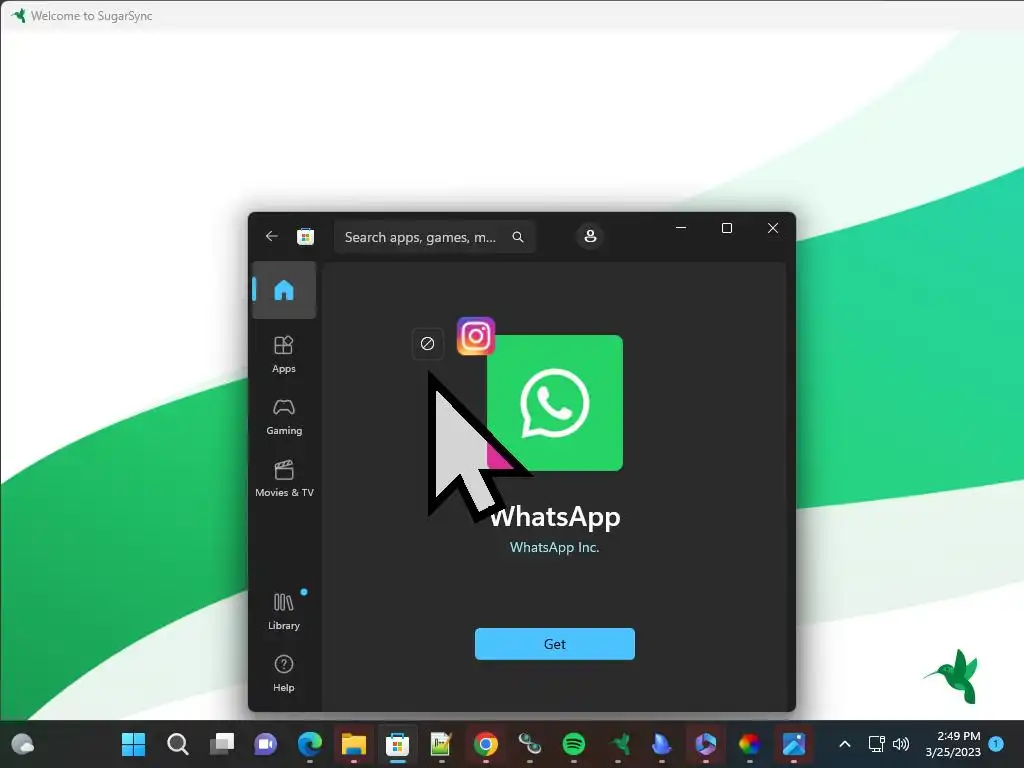Open the Apps section in sidebar

pos(284,354)
